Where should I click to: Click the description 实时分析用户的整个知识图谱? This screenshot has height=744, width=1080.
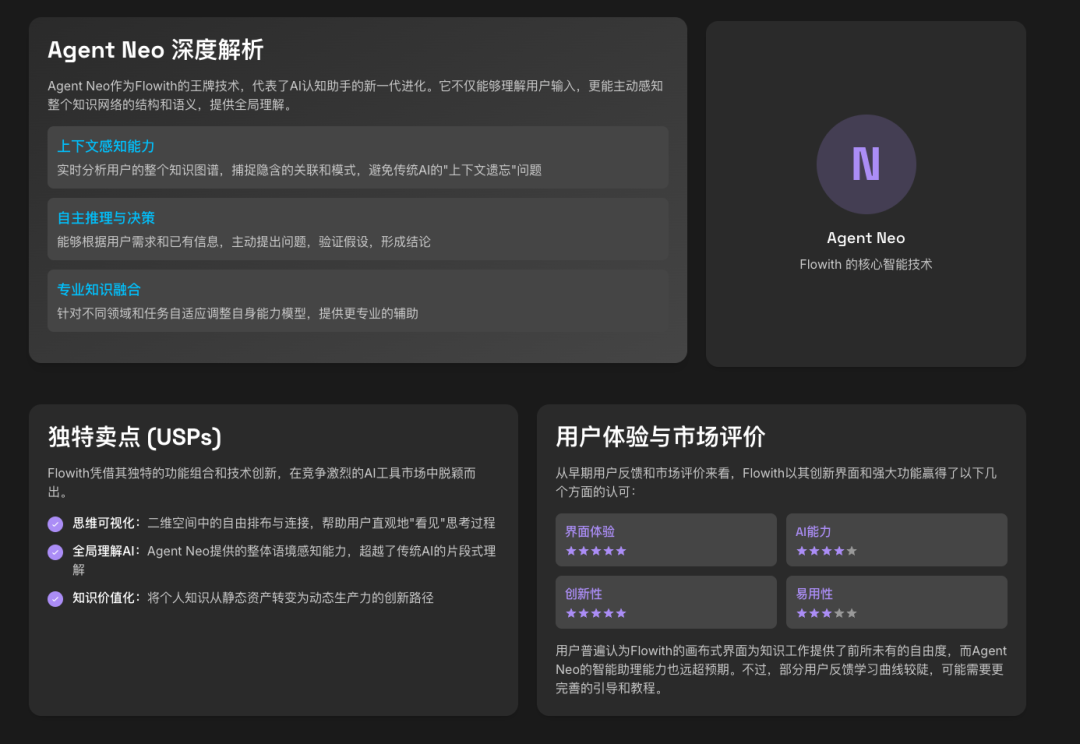pos(299,170)
